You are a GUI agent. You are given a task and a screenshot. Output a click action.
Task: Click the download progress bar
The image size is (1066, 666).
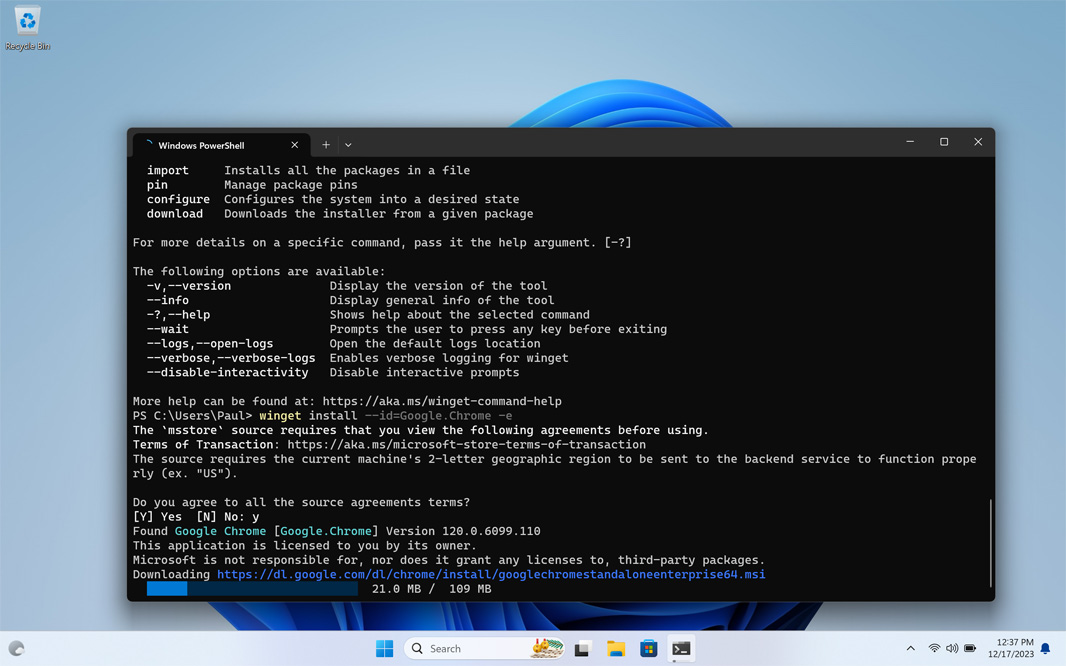click(x=251, y=589)
